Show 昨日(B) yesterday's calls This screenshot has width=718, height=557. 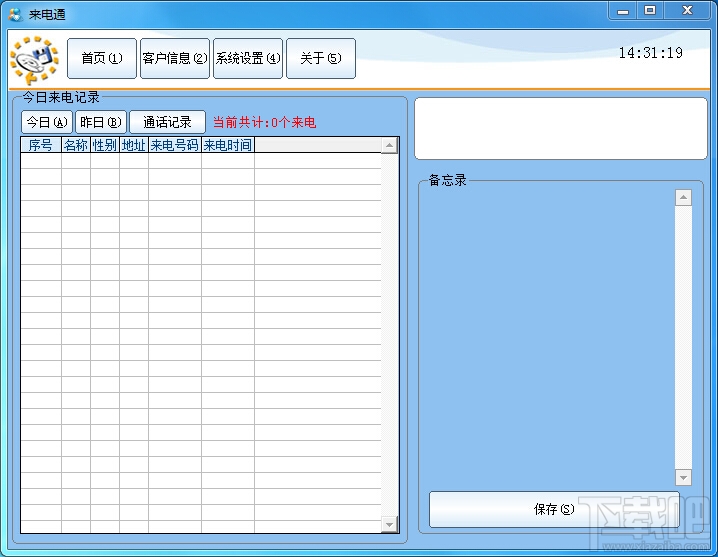click(x=101, y=122)
